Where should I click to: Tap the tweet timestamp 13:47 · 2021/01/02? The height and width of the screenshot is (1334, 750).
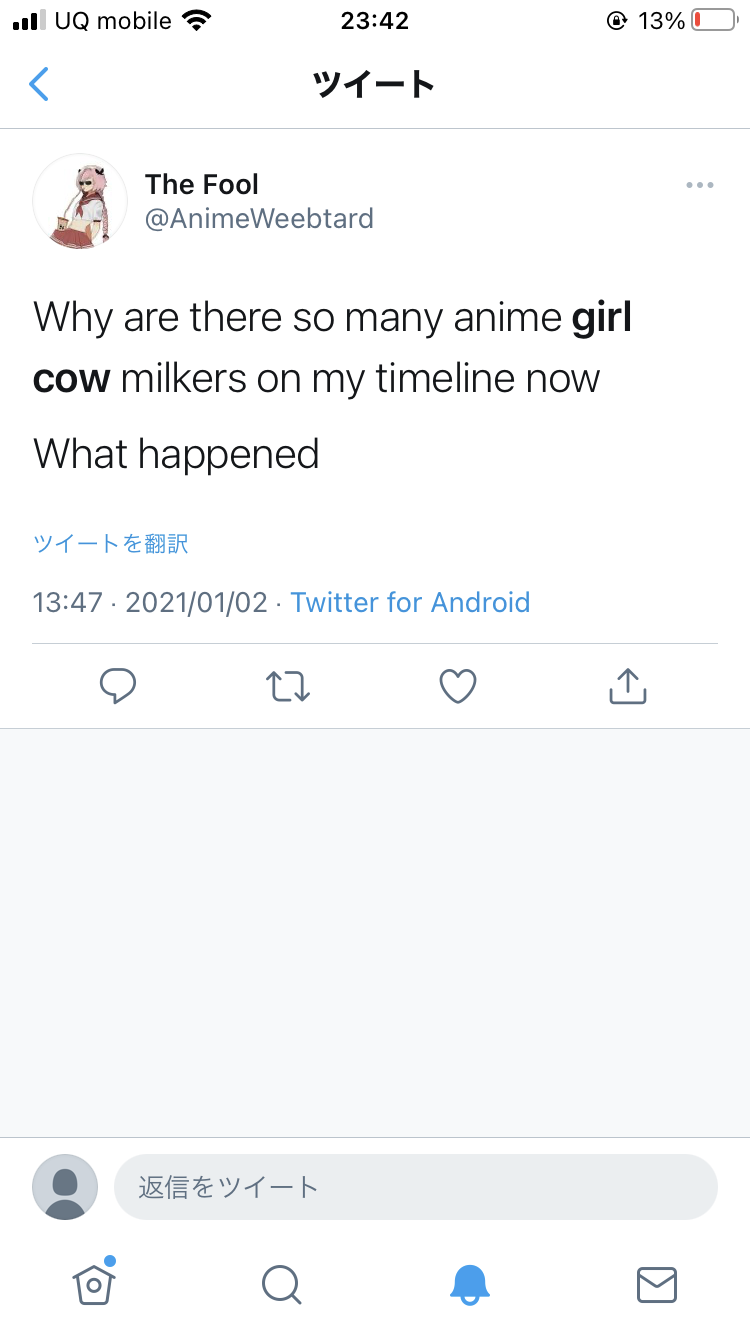150,602
